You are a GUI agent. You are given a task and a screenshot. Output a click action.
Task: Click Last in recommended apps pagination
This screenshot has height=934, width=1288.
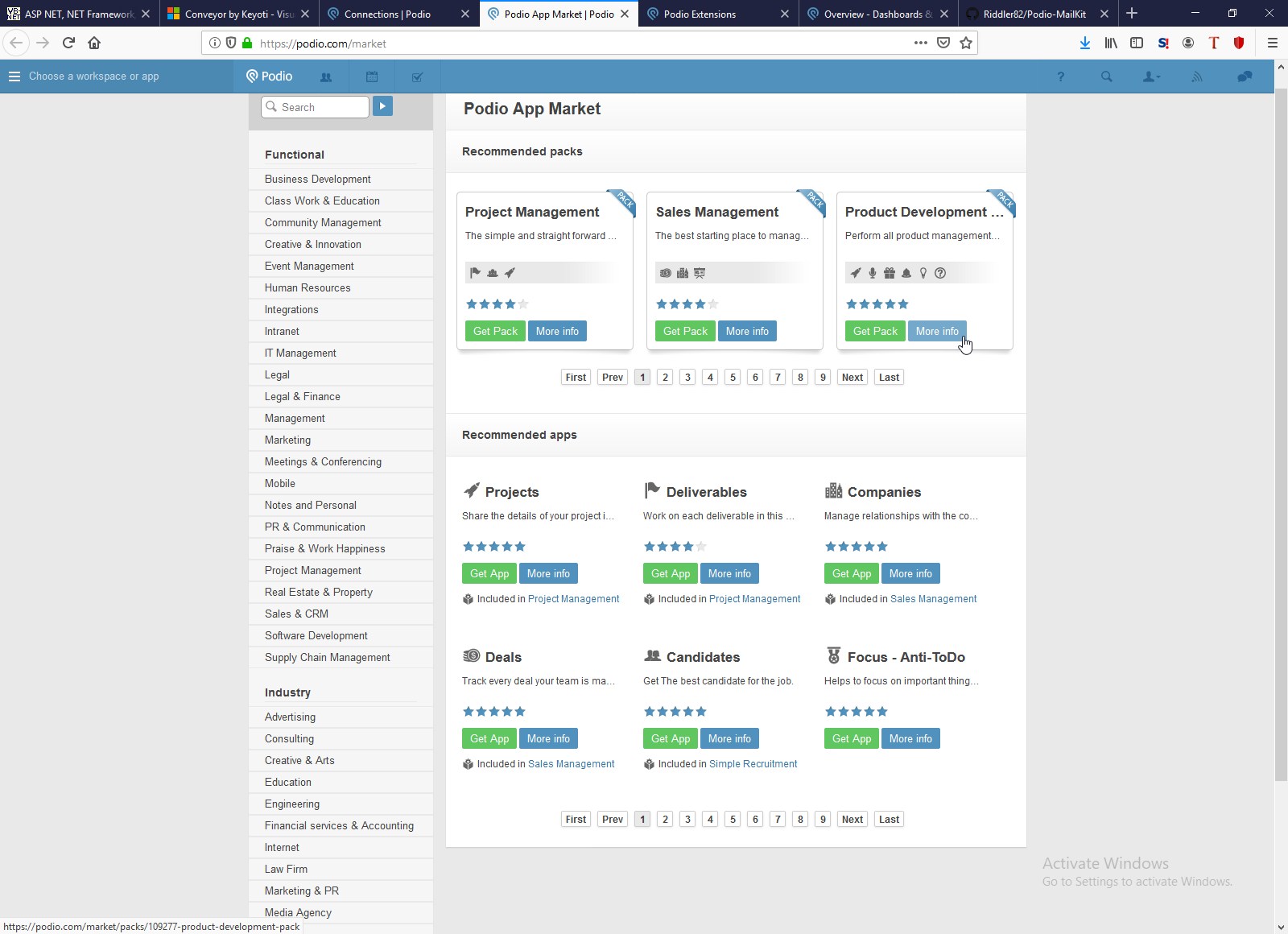(x=889, y=819)
